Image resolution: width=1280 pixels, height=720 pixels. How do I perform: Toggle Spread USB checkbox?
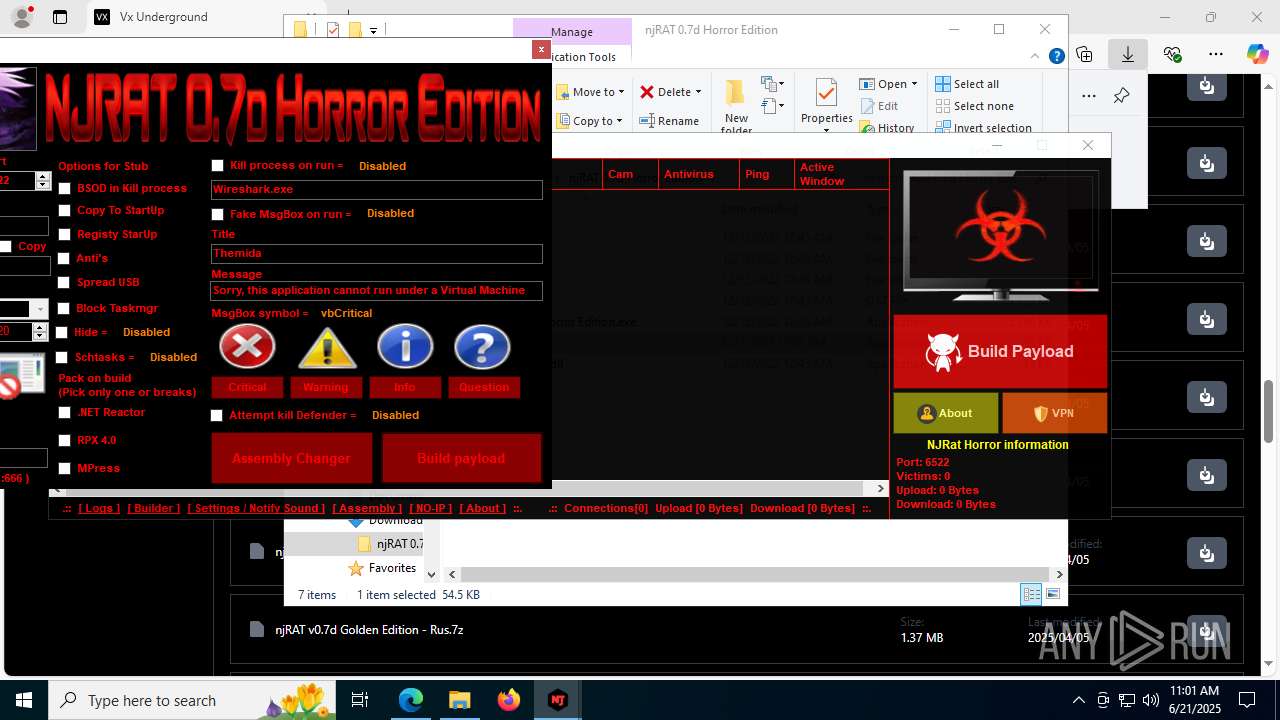coord(65,282)
